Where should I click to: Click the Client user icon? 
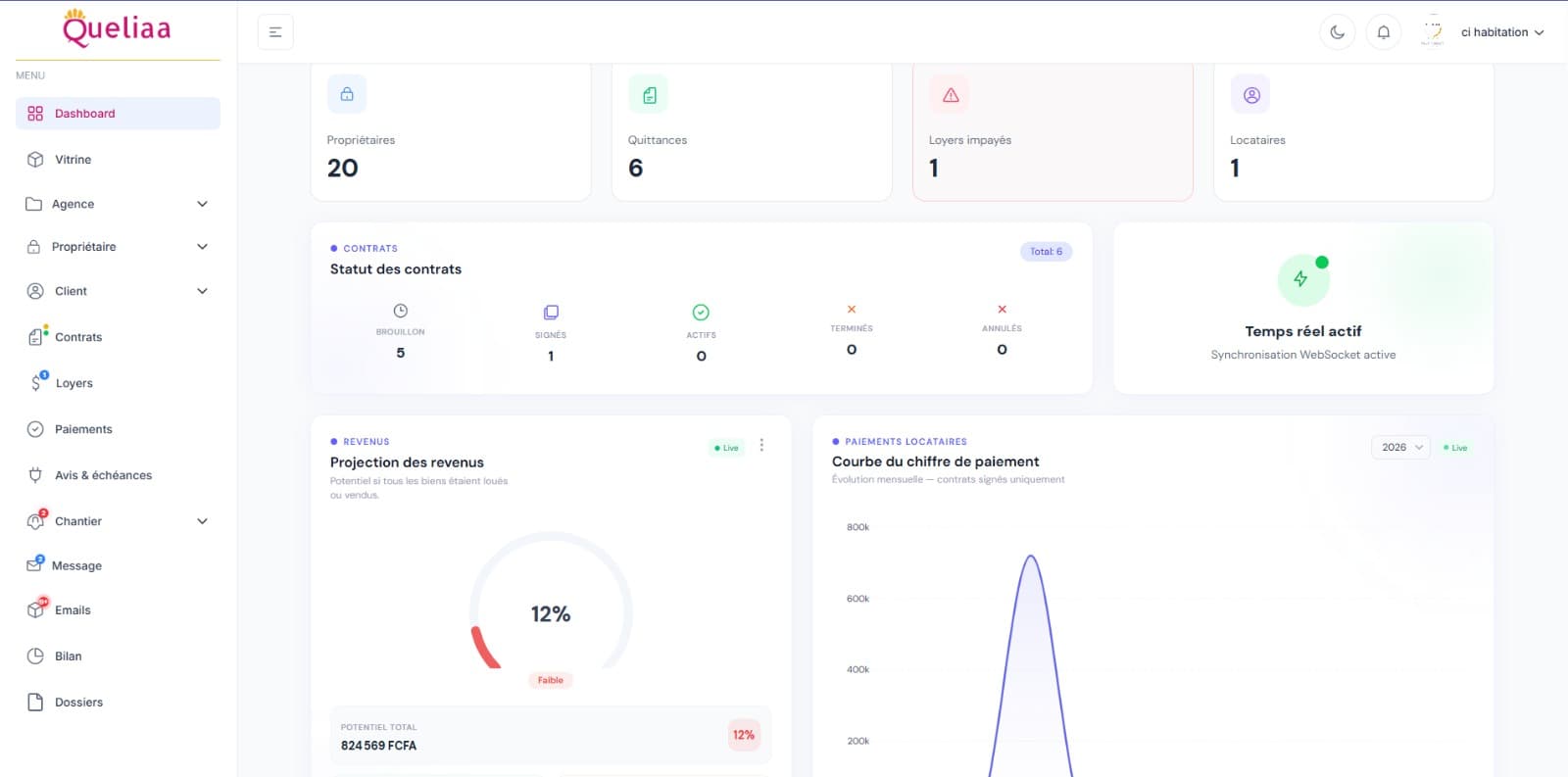pyautogui.click(x=35, y=291)
